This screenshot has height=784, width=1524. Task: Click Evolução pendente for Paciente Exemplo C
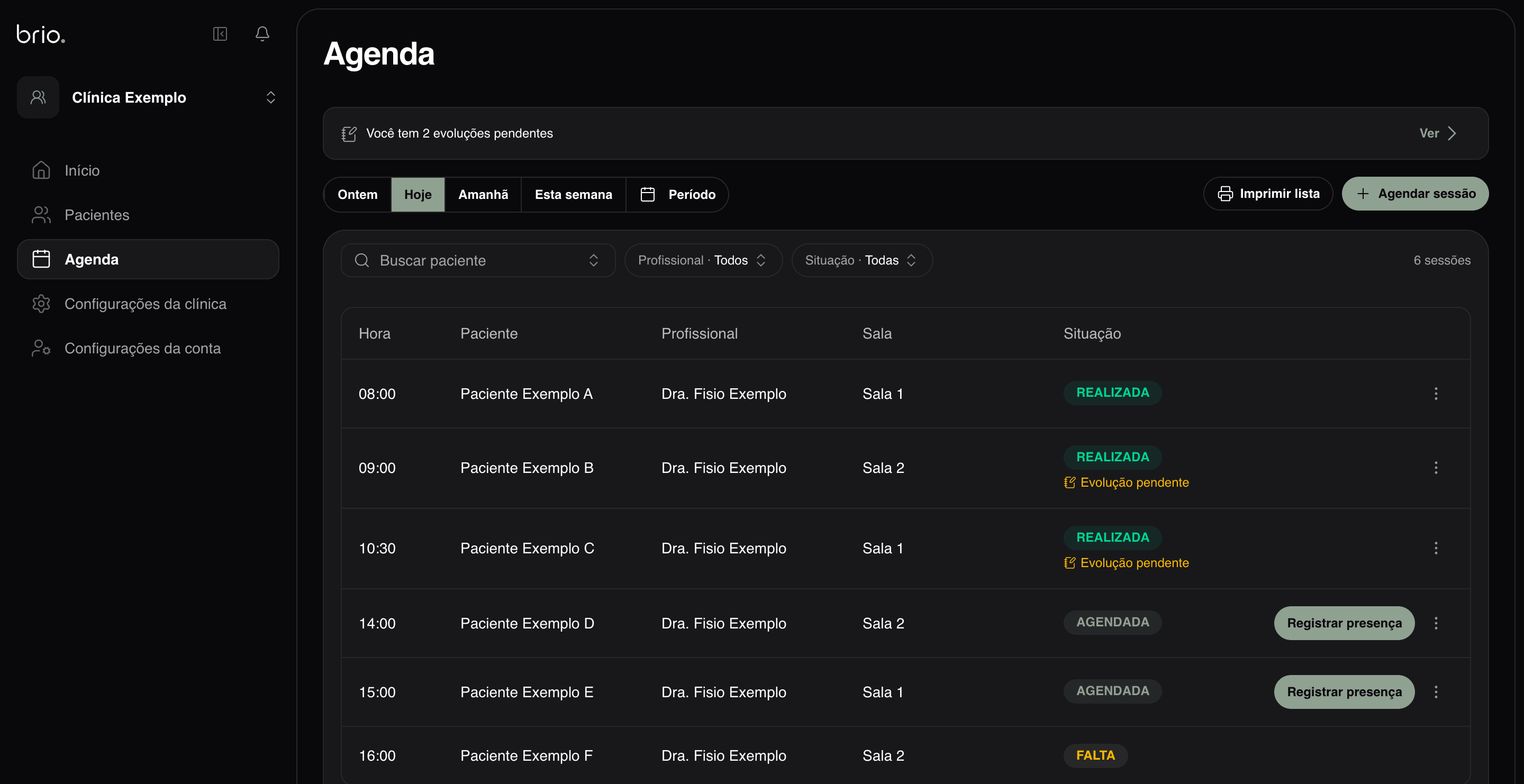(1127, 563)
